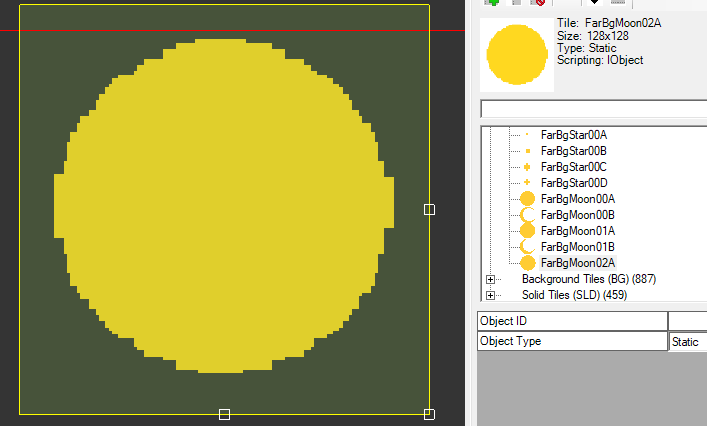Click the tile search input field
This screenshot has width=707, height=426.
click(x=593, y=109)
